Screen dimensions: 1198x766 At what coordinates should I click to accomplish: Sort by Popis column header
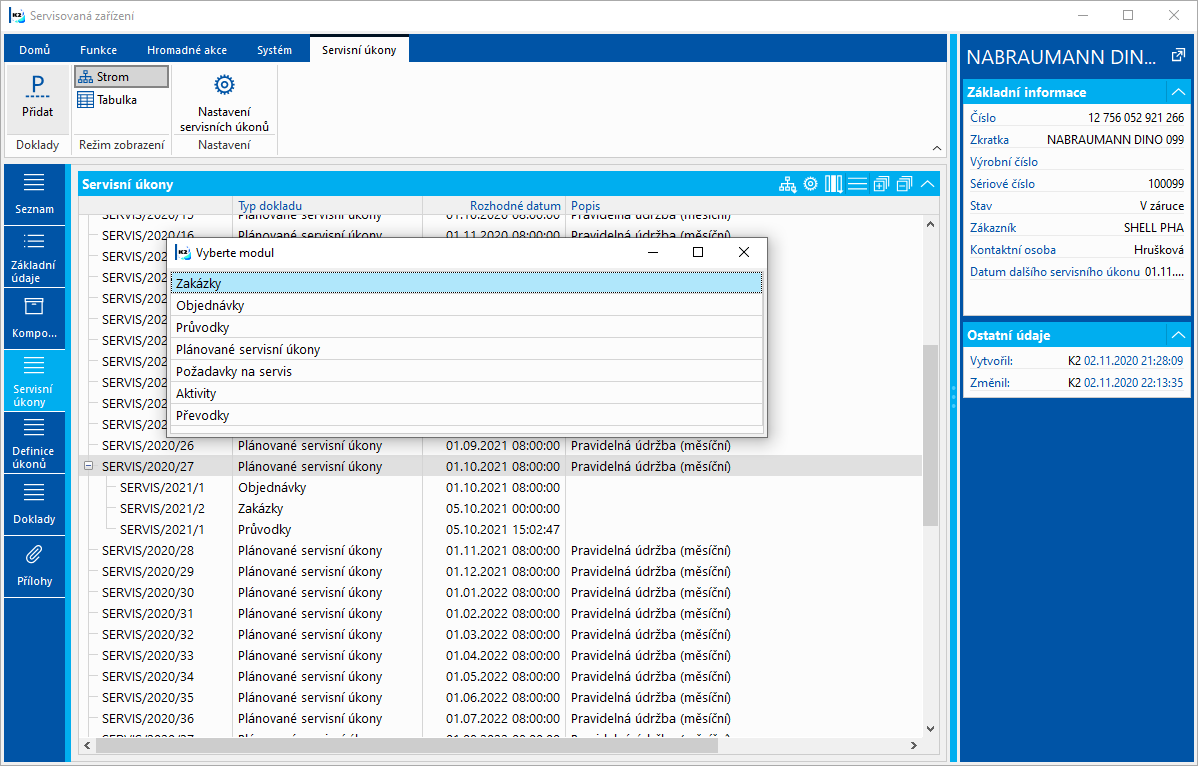click(x=743, y=205)
